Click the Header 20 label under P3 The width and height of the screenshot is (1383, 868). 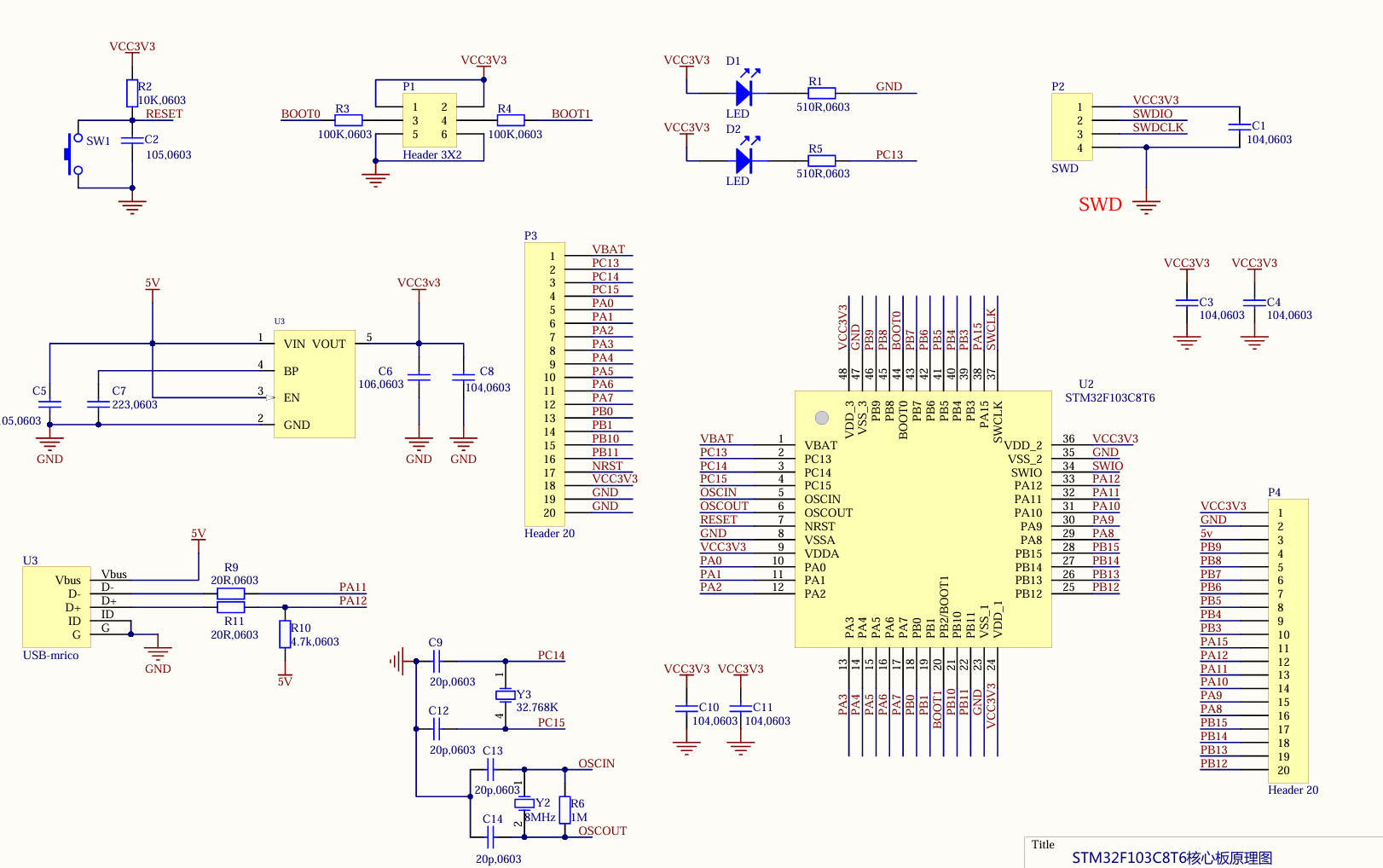pyautogui.click(x=550, y=534)
